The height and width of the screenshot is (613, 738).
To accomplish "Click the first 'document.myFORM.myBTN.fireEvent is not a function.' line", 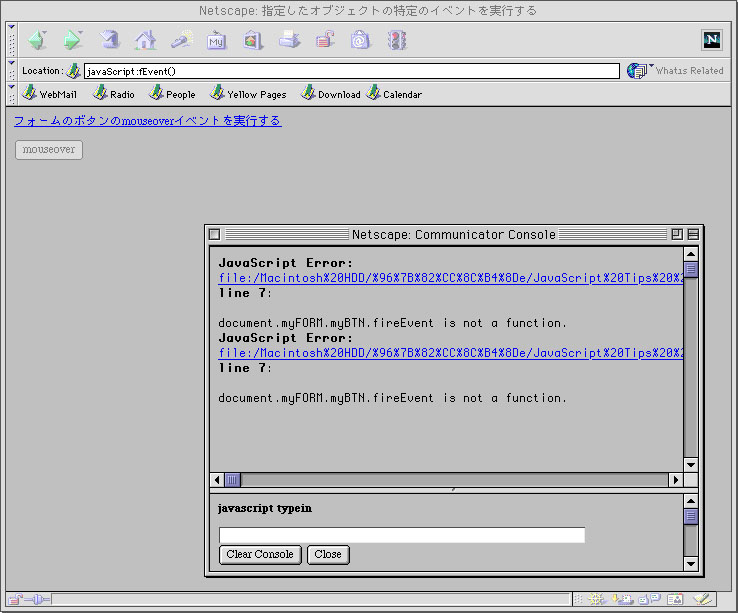I will 393,323.
